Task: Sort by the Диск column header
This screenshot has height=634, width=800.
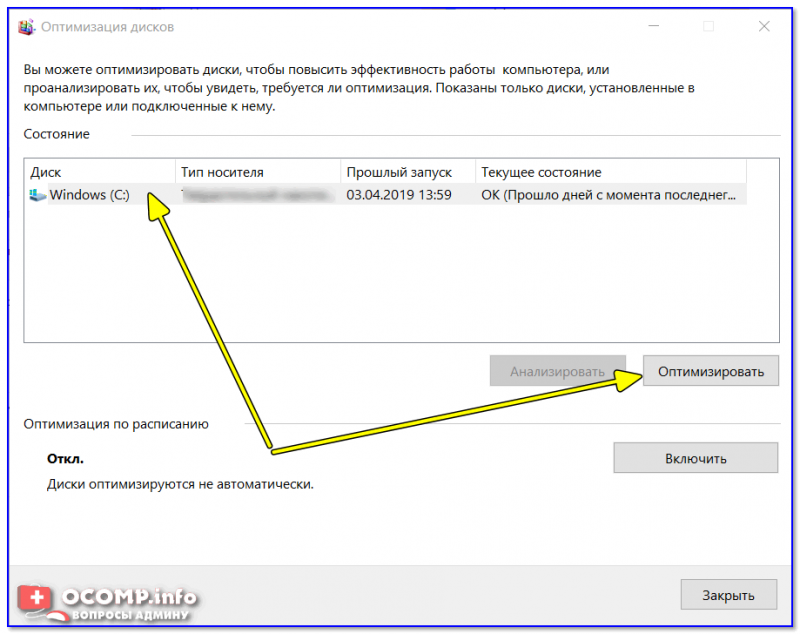Action: coord(99,172)
